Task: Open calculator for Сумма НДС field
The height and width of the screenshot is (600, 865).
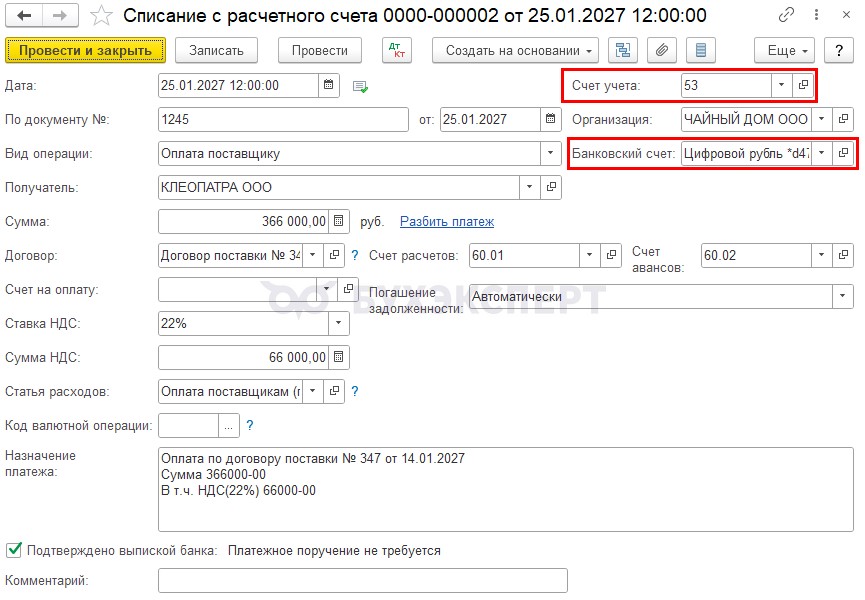Action: [339, 357]
